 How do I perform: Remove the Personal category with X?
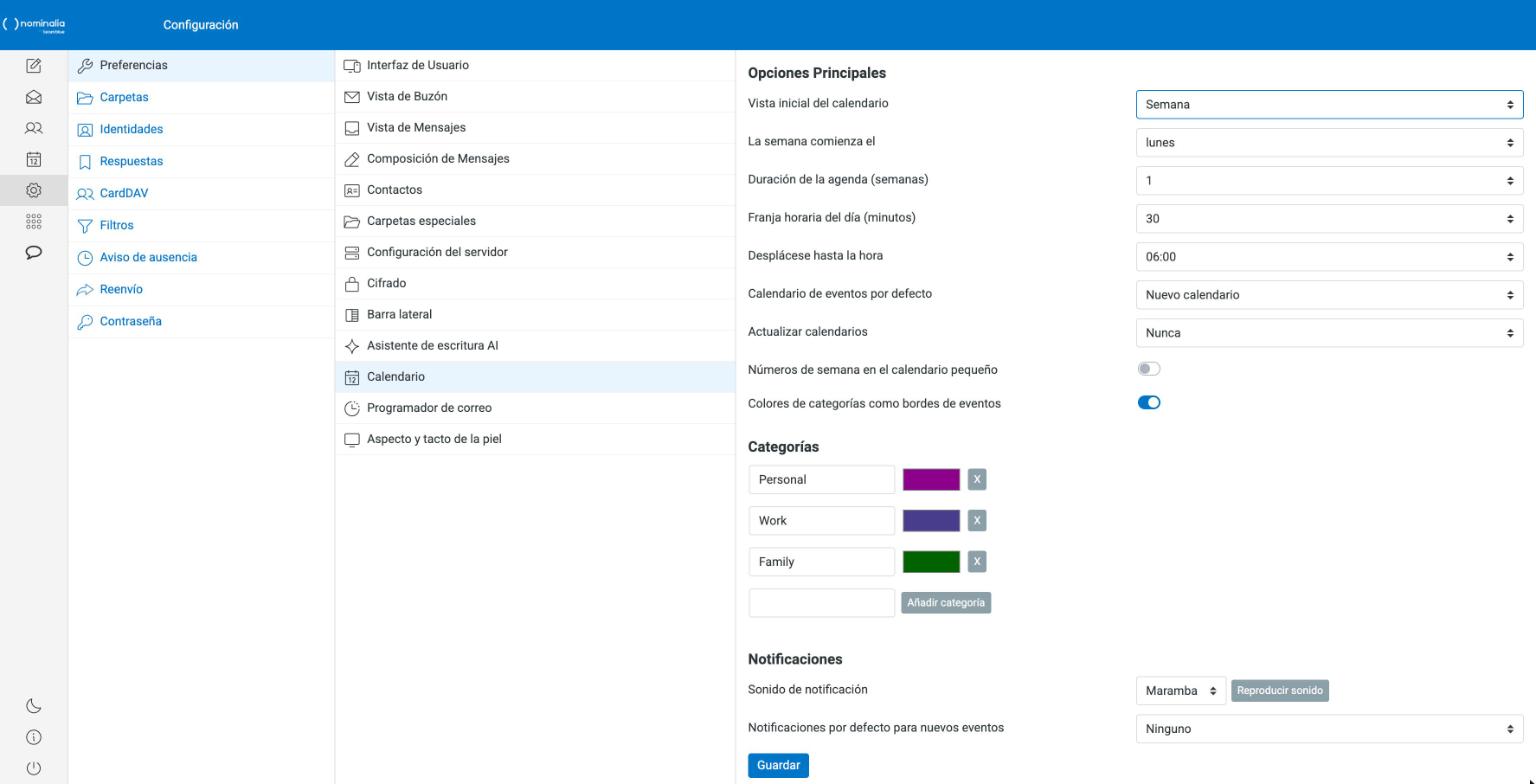pos(977,479)
